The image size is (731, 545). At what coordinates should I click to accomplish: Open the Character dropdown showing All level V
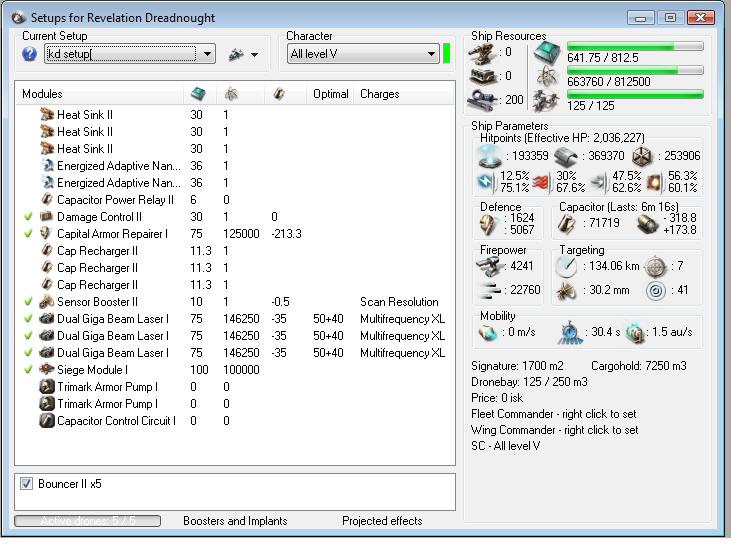363,54
